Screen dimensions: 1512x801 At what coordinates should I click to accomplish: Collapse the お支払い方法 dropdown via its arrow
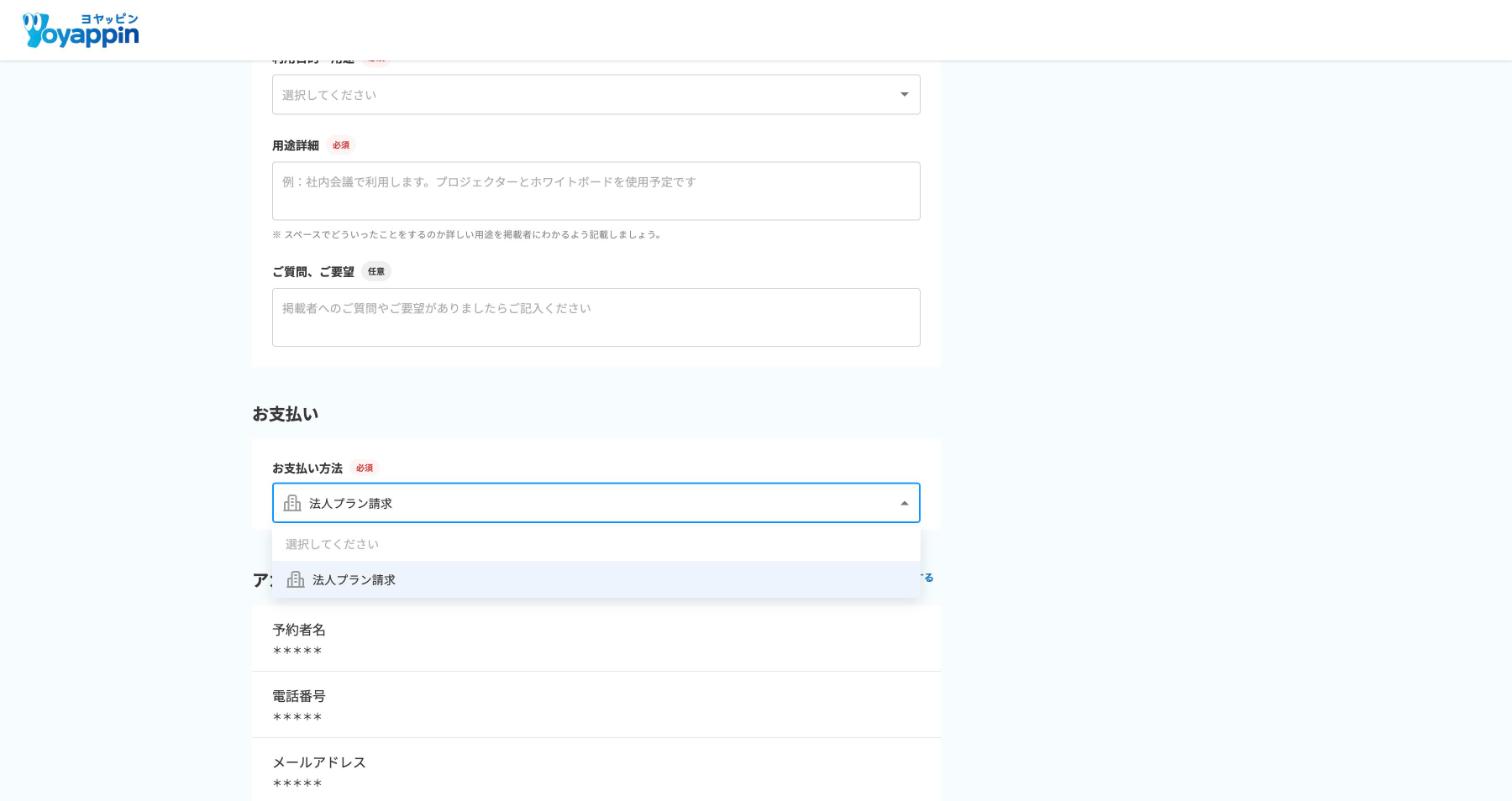click(904, 504)
